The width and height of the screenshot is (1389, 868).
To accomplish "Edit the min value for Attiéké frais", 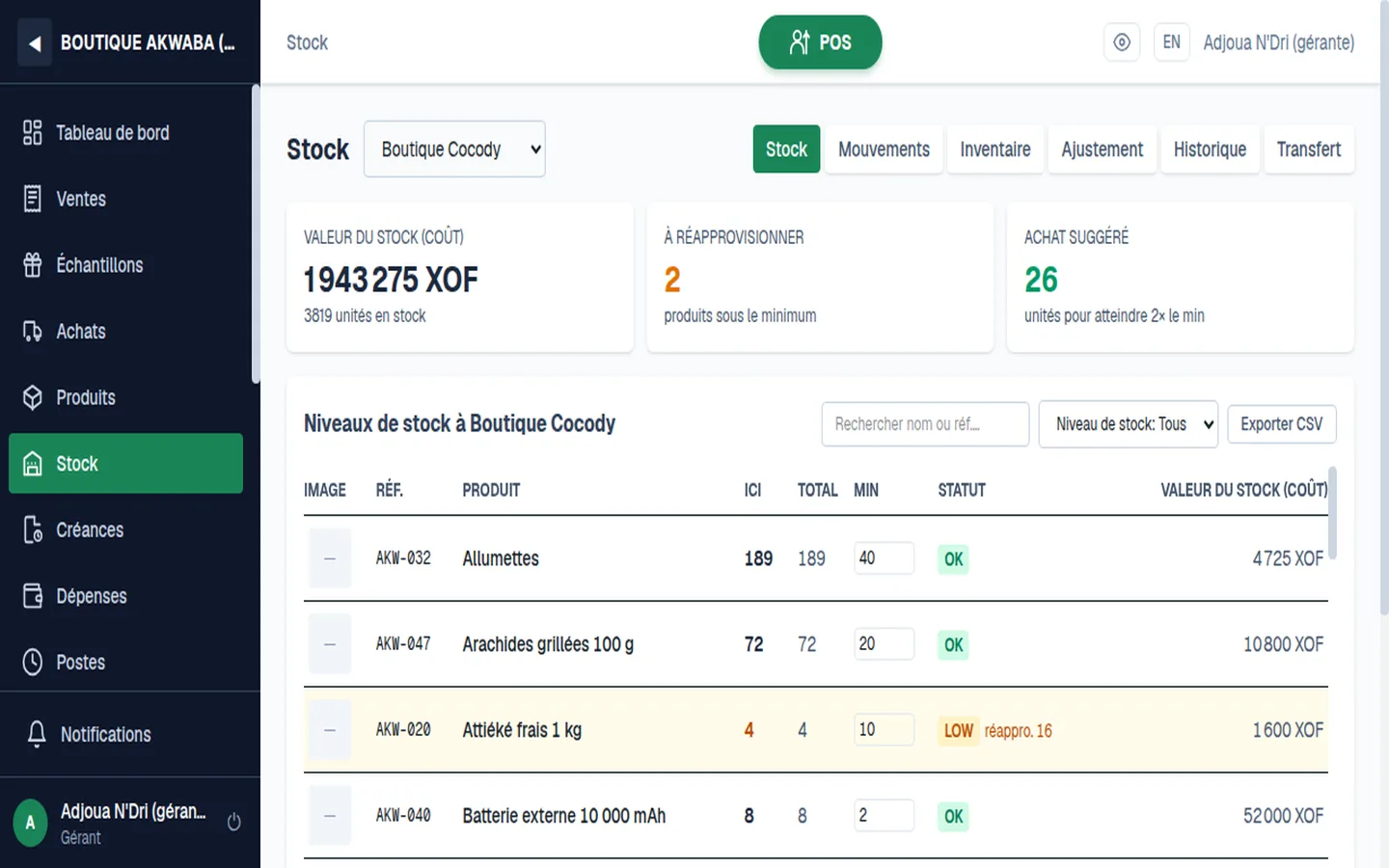I will click(884, 730).
